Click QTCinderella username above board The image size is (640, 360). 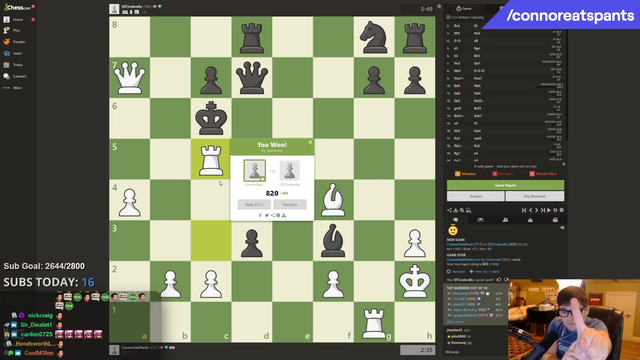[x=131, y=7]
